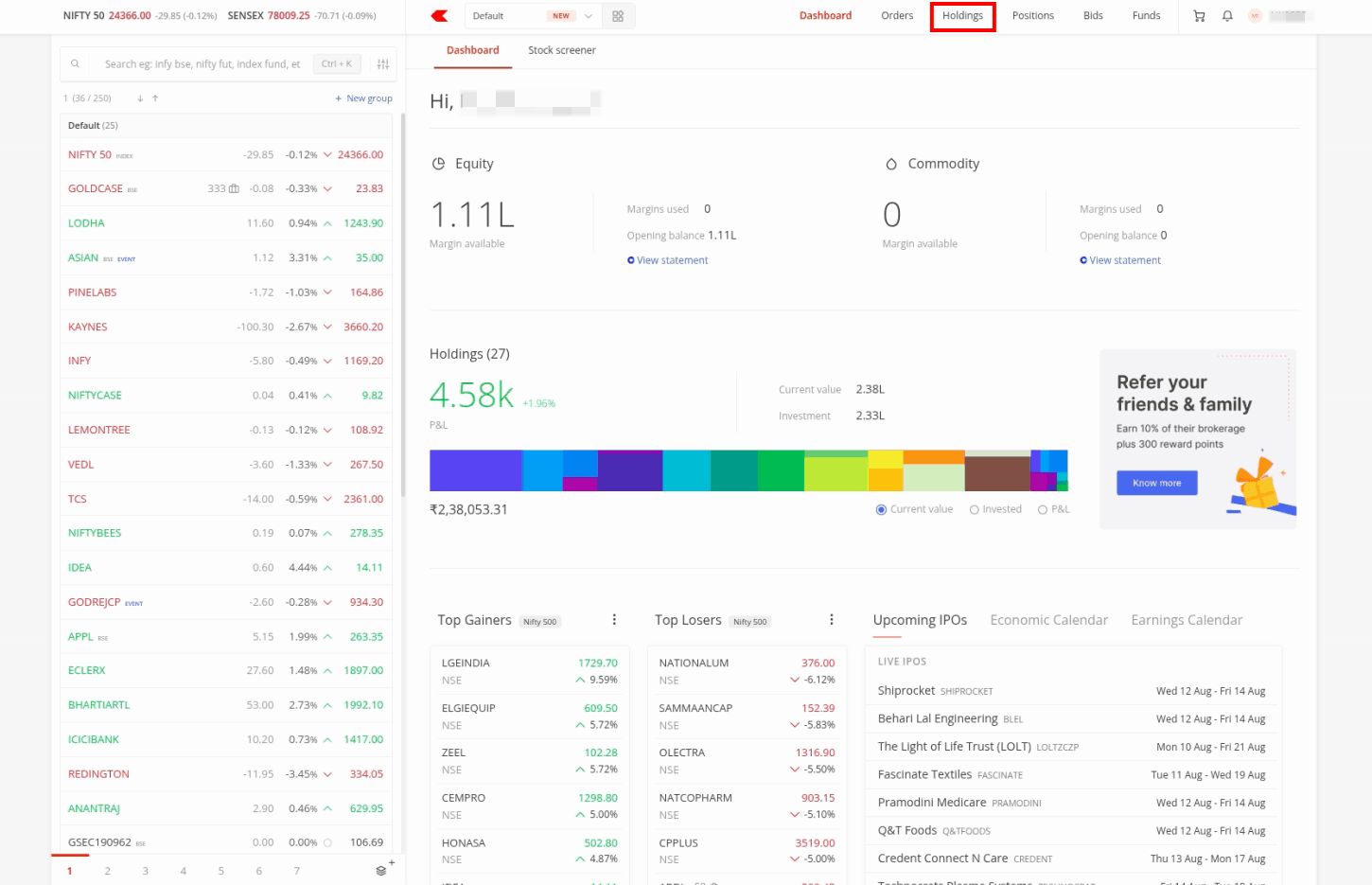1372x885 pixels.
Task: Select the Upcoming IPOs tab
Action: coord(920,620)
